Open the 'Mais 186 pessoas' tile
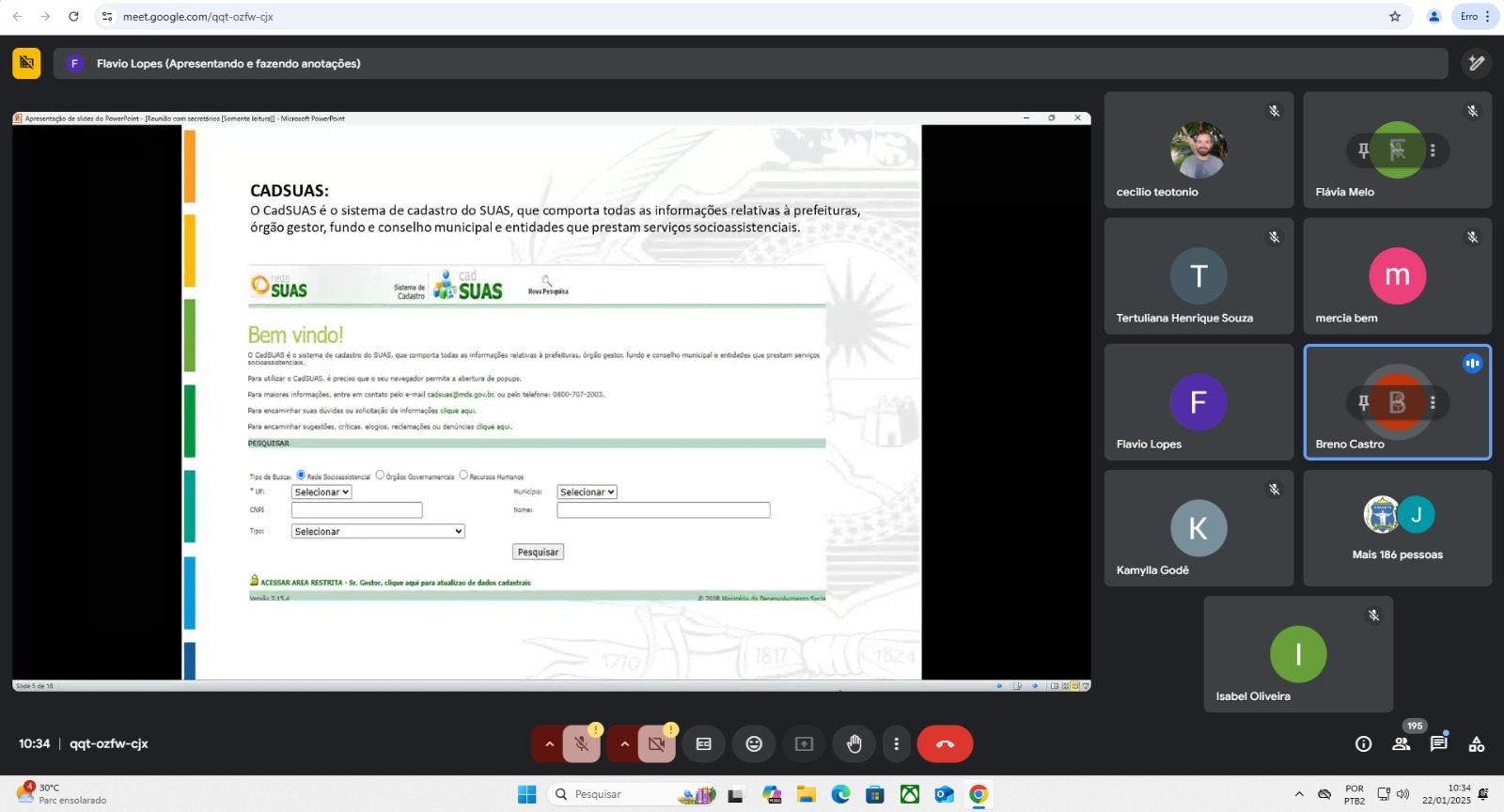The image size is (1504, 812). tap(1397, 528)
